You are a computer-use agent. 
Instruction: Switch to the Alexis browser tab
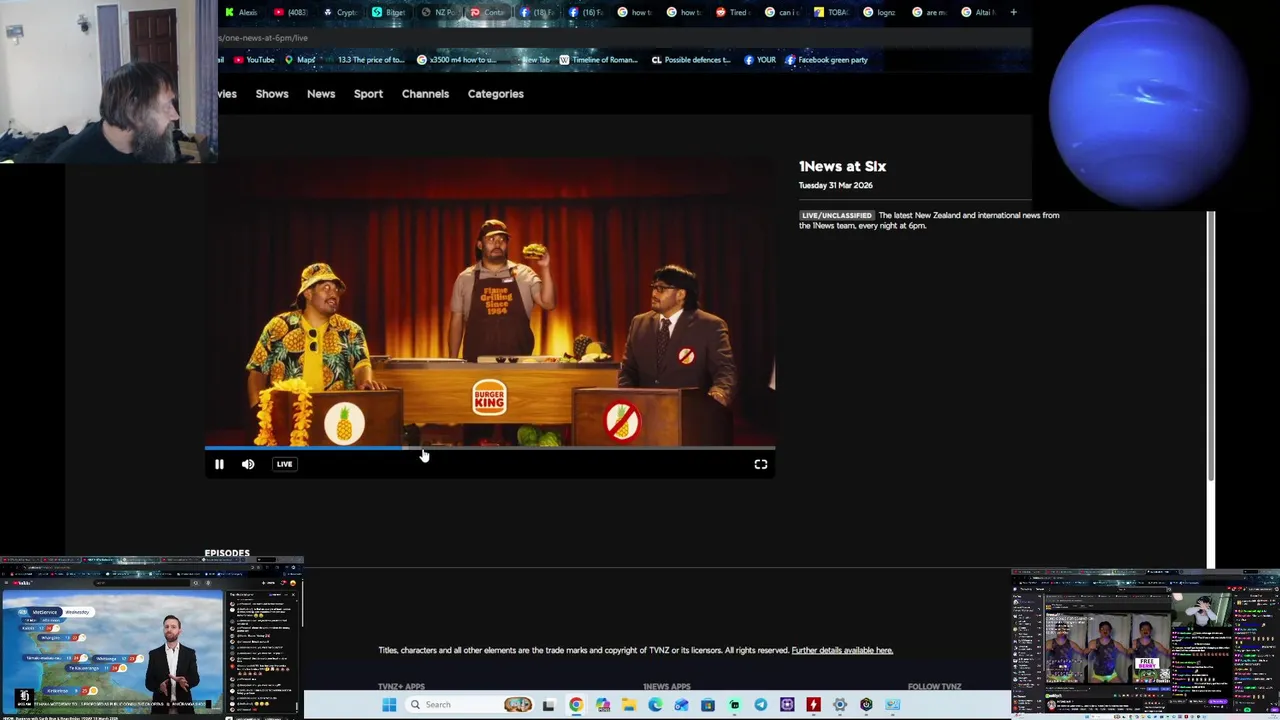pyautogui.click(x=242, y=12)
